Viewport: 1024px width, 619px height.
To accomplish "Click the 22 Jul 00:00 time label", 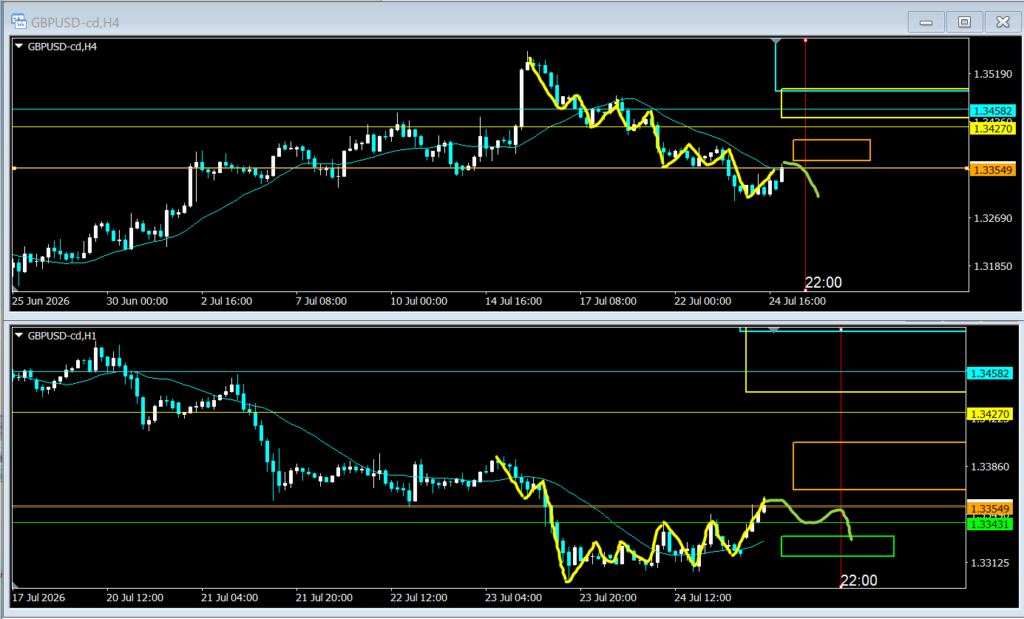I will click(x=703, y=301).
